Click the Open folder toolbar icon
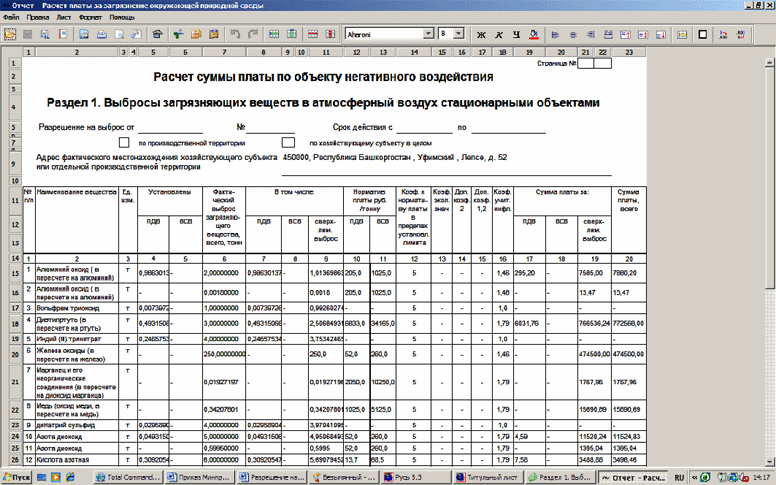Viewport: 776px width, 485px height. [10, 34]
